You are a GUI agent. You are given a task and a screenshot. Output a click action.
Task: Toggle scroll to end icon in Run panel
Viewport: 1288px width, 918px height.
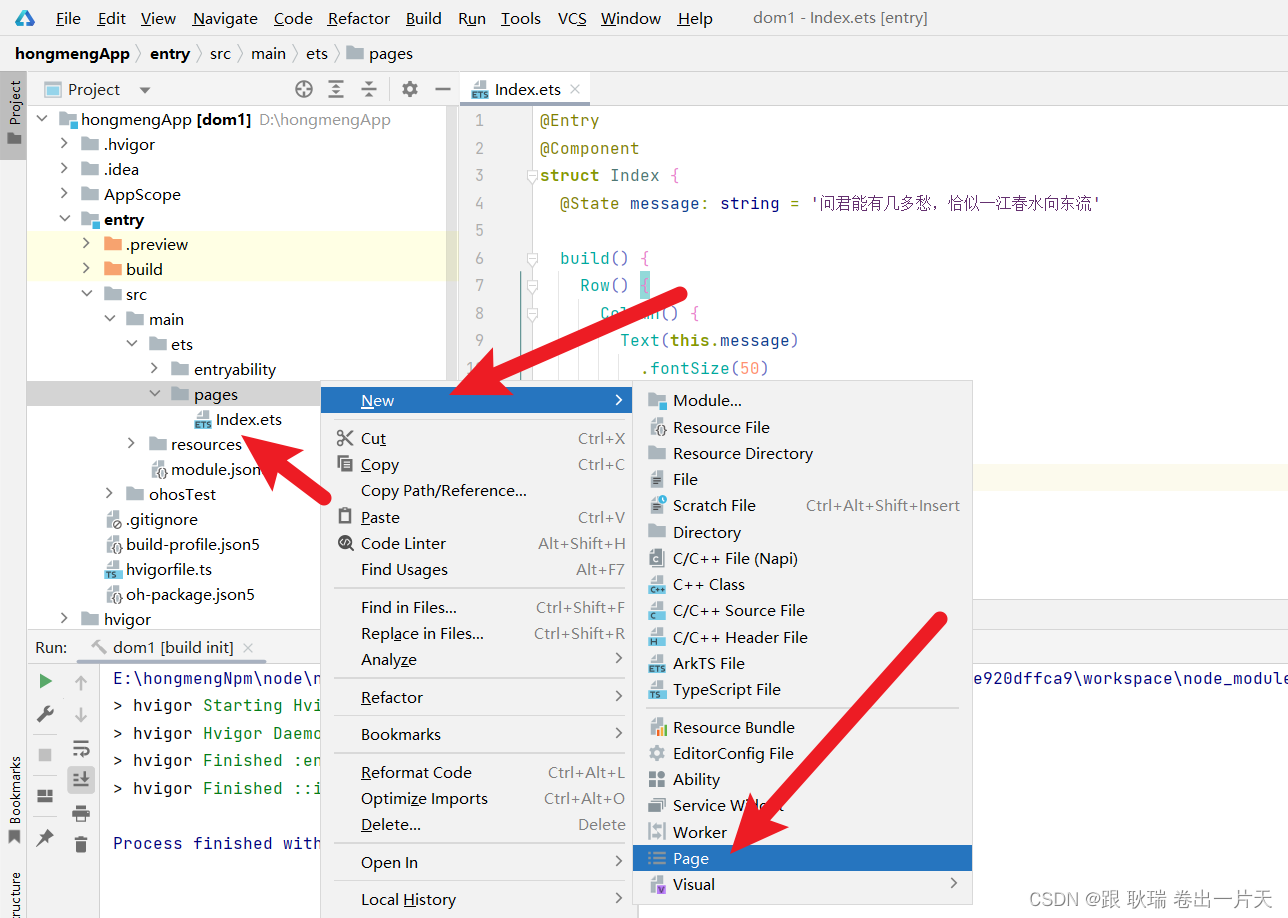[81, 779]
